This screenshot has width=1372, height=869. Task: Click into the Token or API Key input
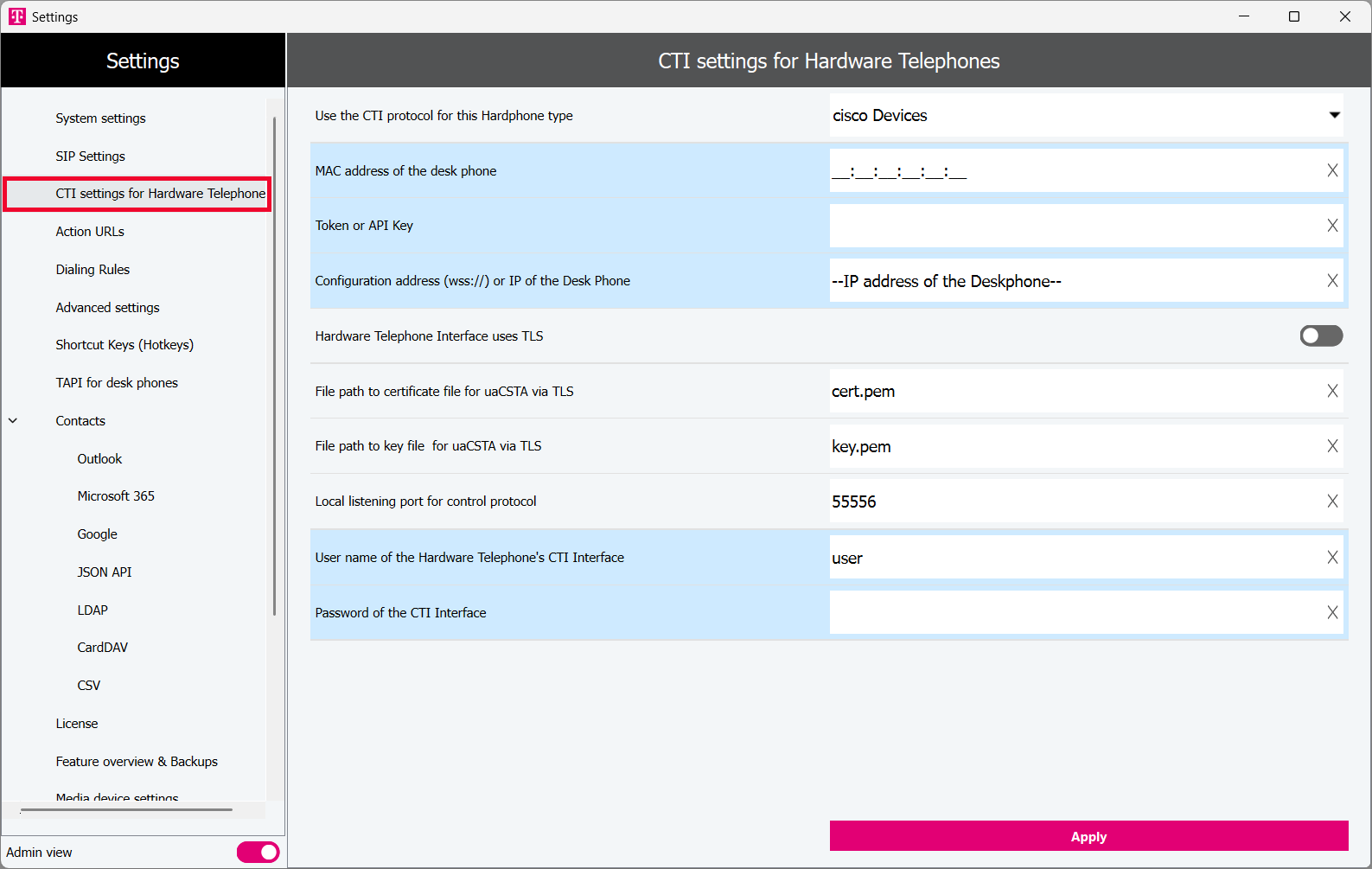[1072, 226]
